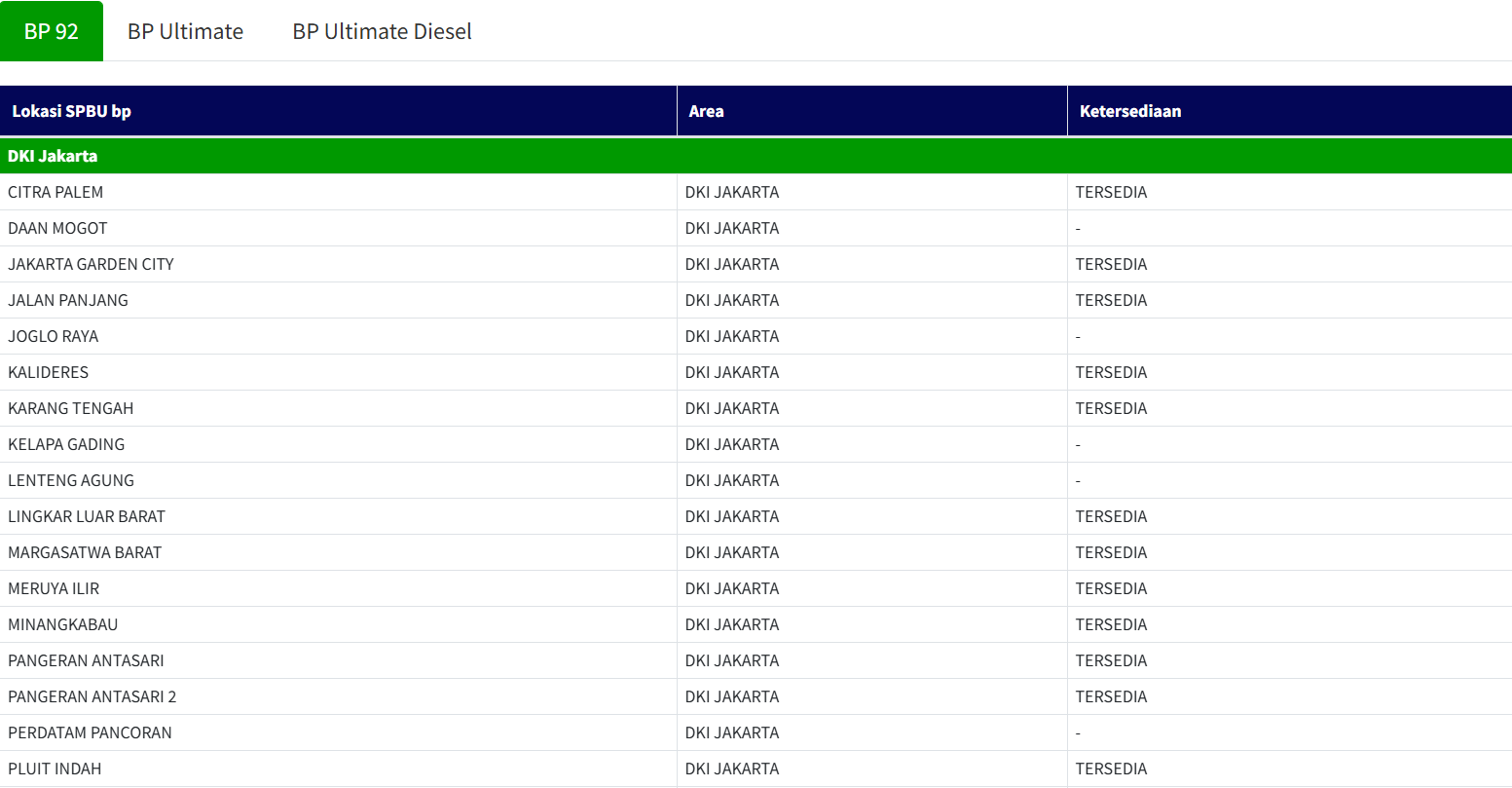The width and height of the screenshot is (1512, 788).
Task: Click the Area column header
Action: pos(706,111)
